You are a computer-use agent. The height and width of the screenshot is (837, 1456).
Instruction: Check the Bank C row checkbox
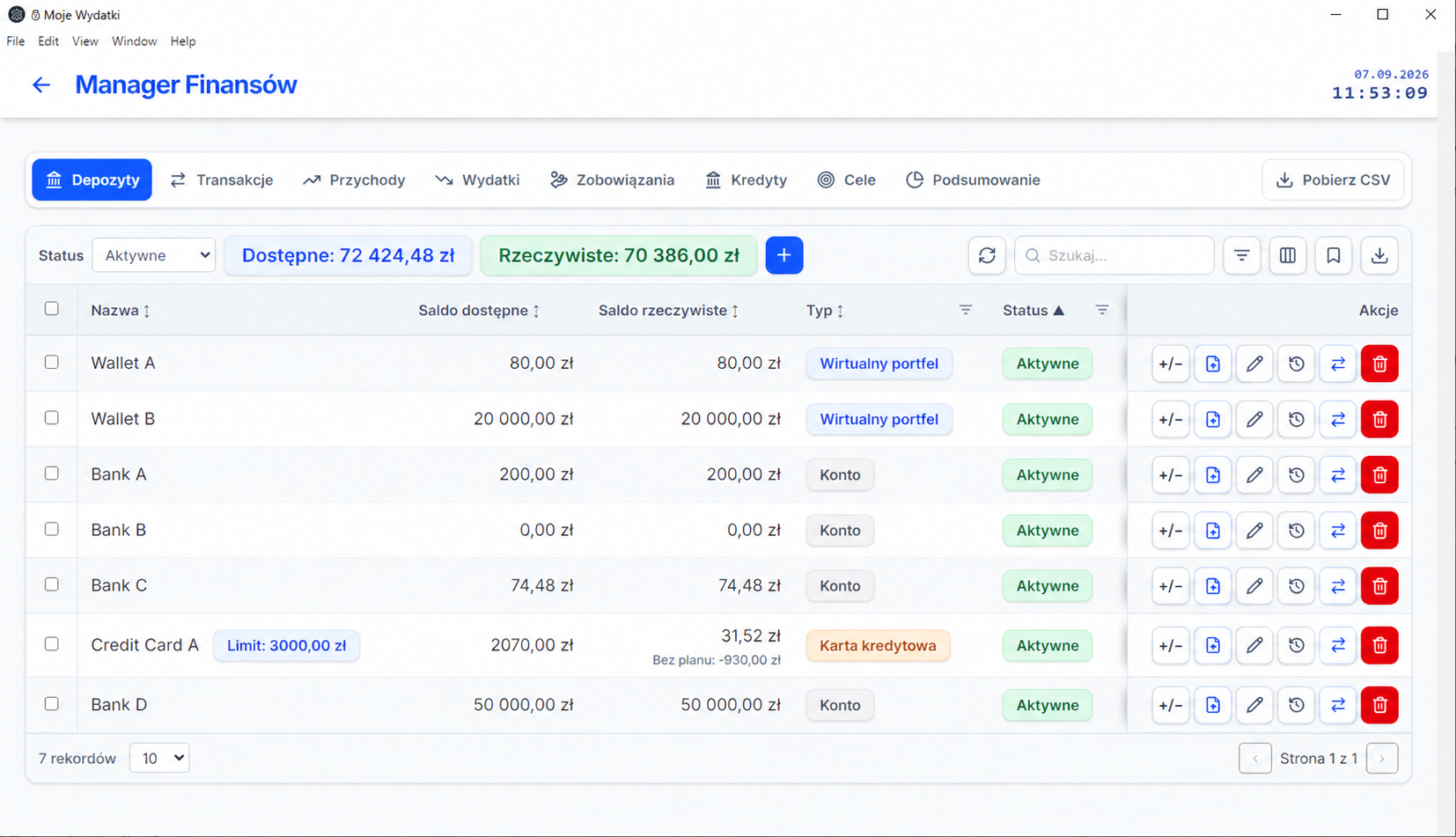tap(52, 584)
